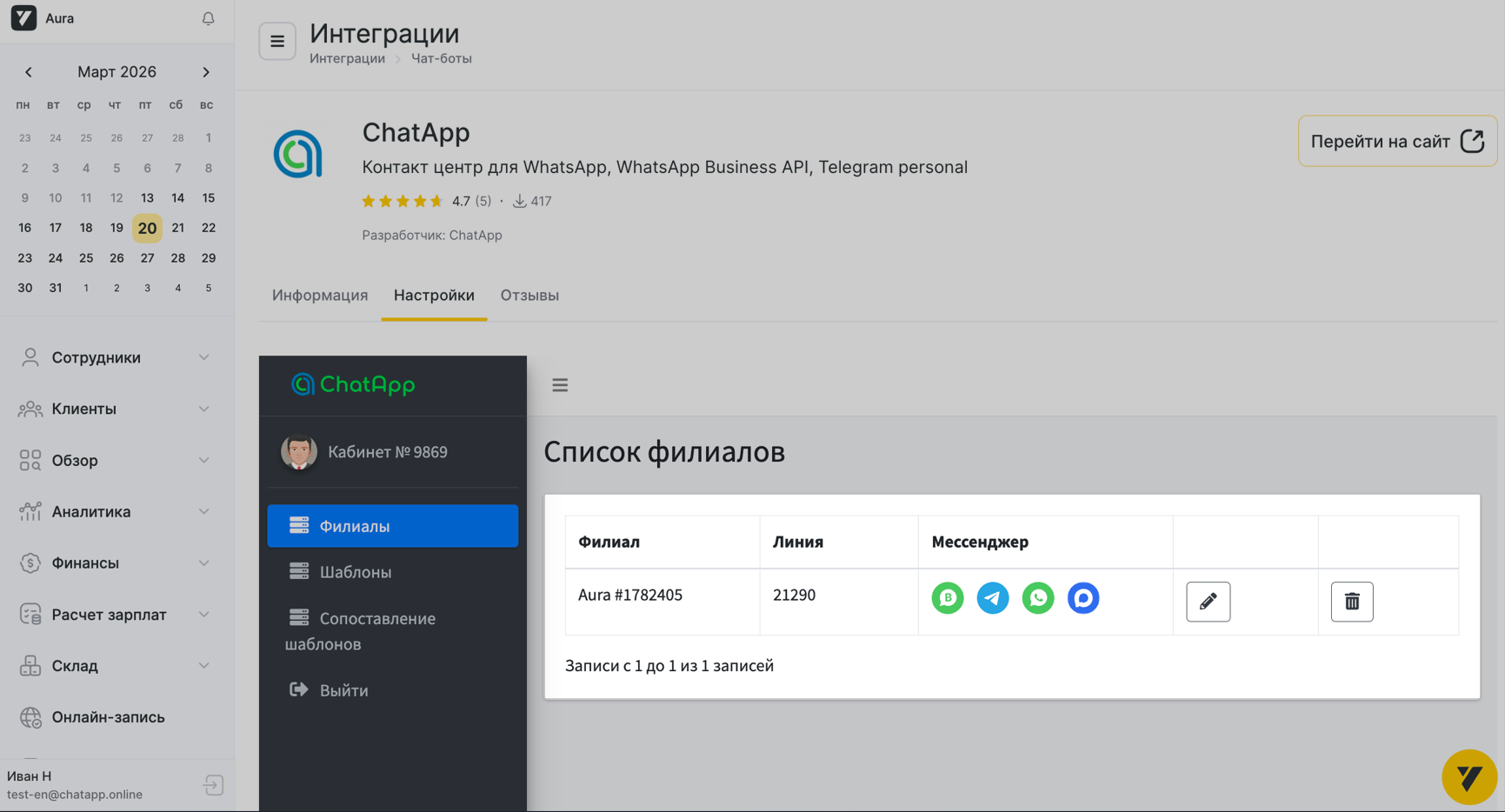Open the Отзывы tab
Screen dimensions: 1505x812
pyautogui.click(x=529, y=296)
